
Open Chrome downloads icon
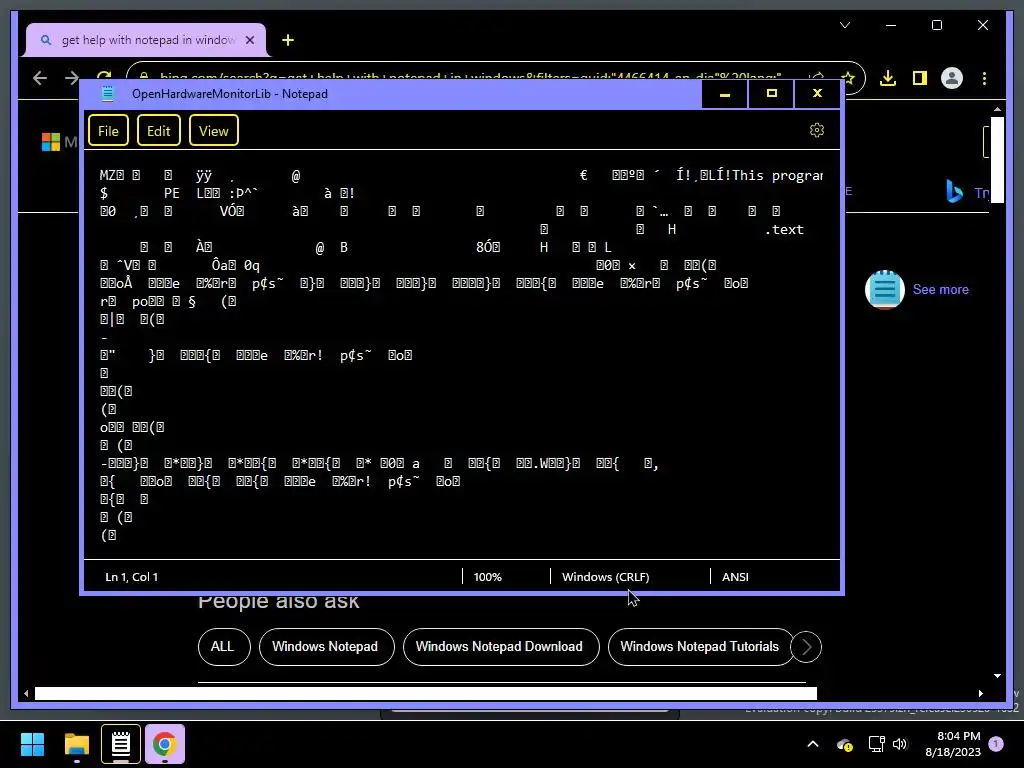[x=888, y=78]
